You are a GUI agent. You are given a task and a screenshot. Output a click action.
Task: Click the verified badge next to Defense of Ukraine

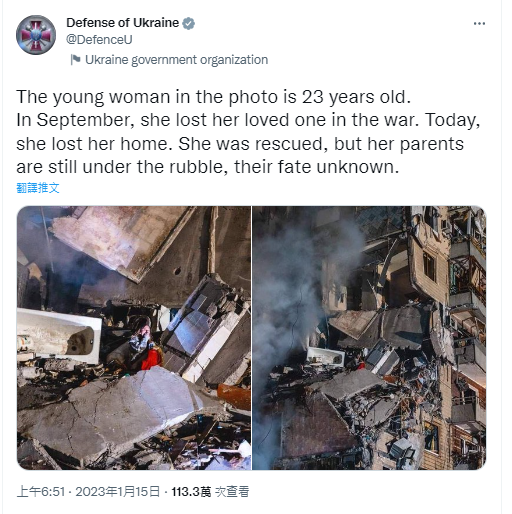click(x=189, y=23)
